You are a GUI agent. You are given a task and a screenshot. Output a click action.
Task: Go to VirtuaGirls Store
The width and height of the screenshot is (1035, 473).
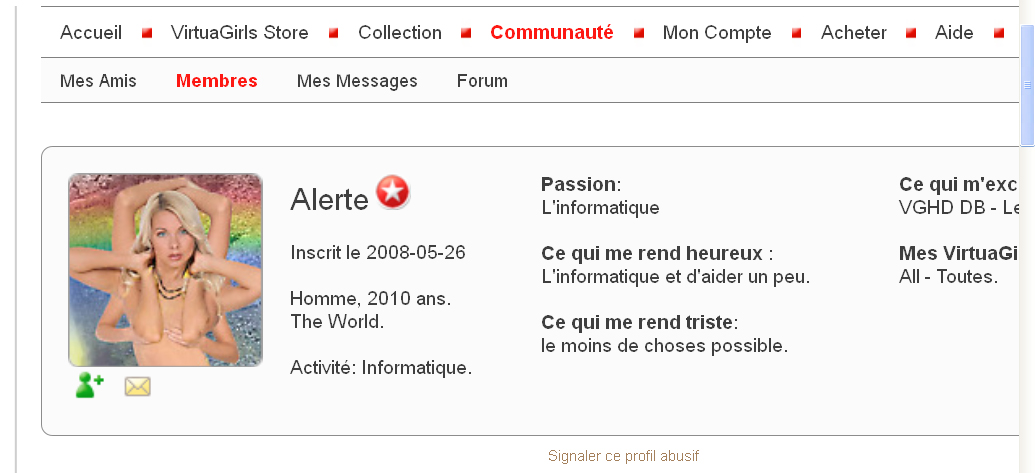point(239,33)
